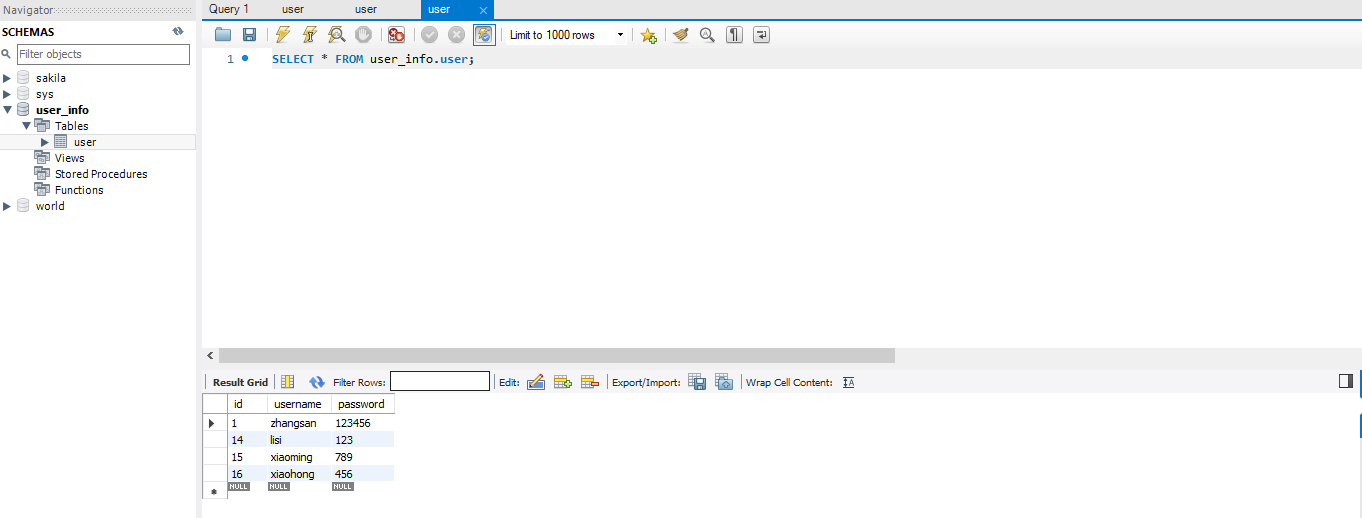Select Stored Procedures node

101,174
